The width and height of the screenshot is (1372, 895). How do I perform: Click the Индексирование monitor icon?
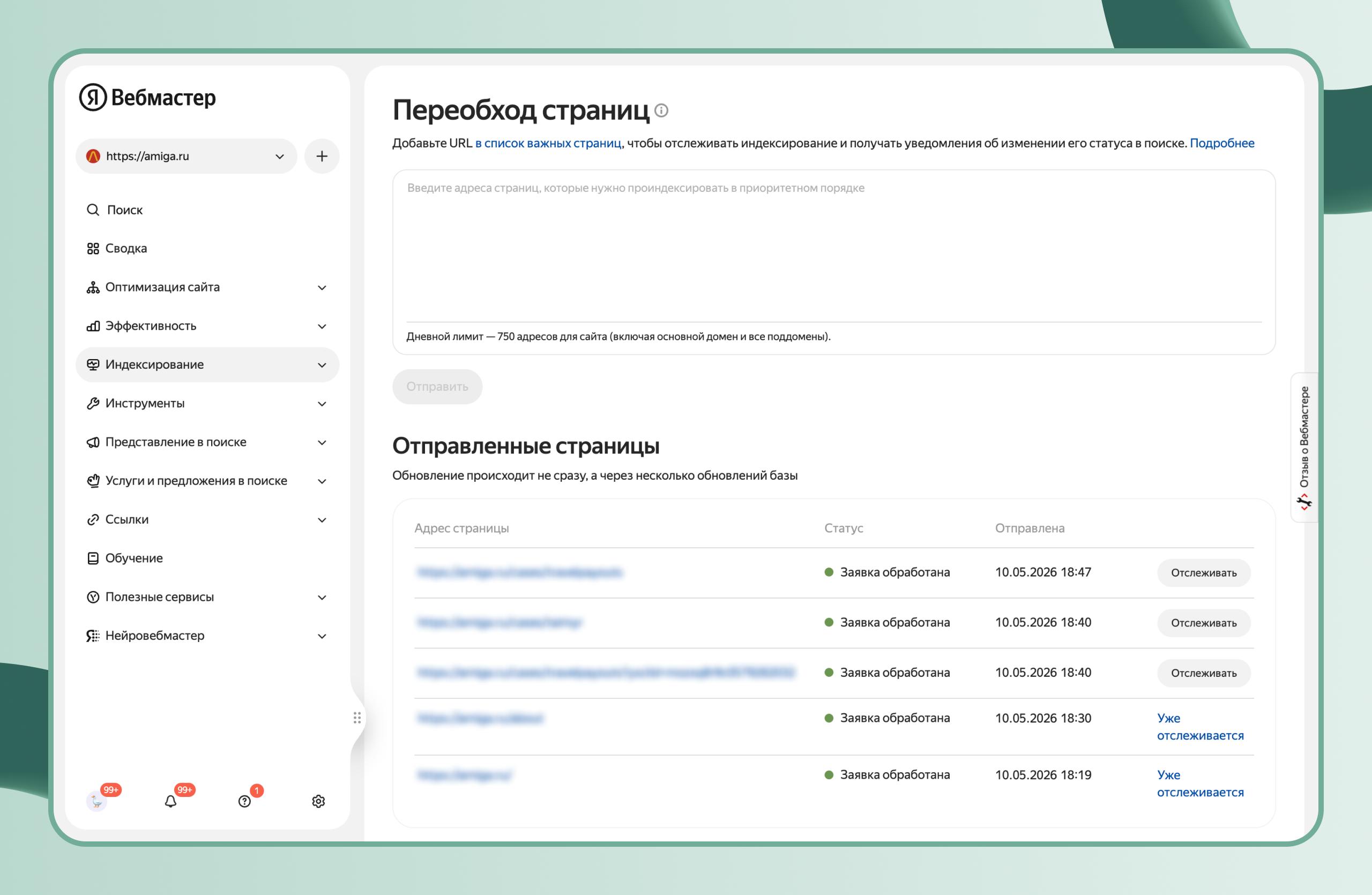[93, 365]
